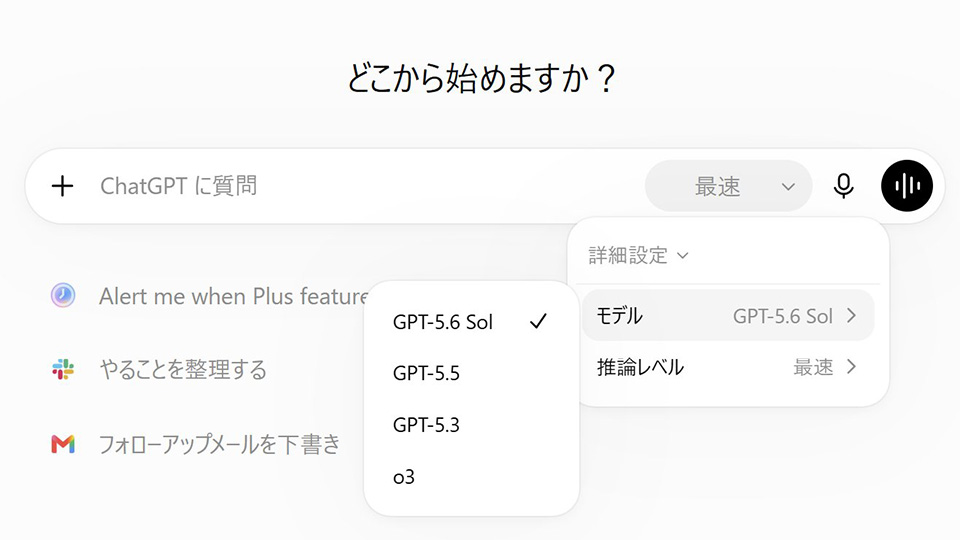Viewport: 960px width, 540px height.
Task: Expand the 推論レベル submenu arrow
Action: point(851,367)
